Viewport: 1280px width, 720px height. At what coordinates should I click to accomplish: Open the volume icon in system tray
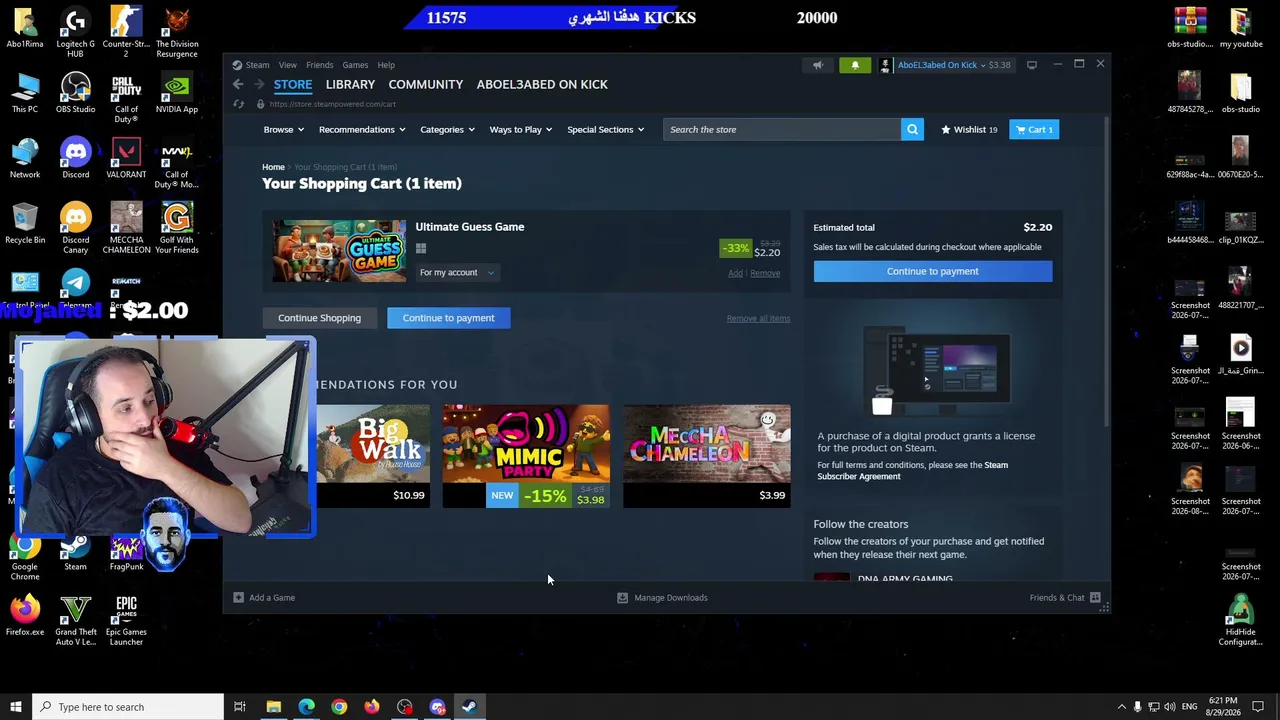(x=1170, y=707)
